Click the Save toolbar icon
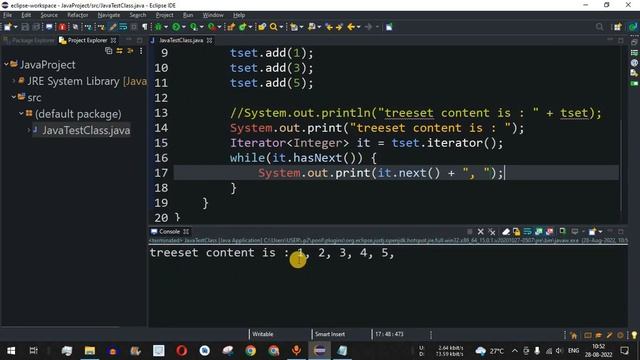 point(25,27)
